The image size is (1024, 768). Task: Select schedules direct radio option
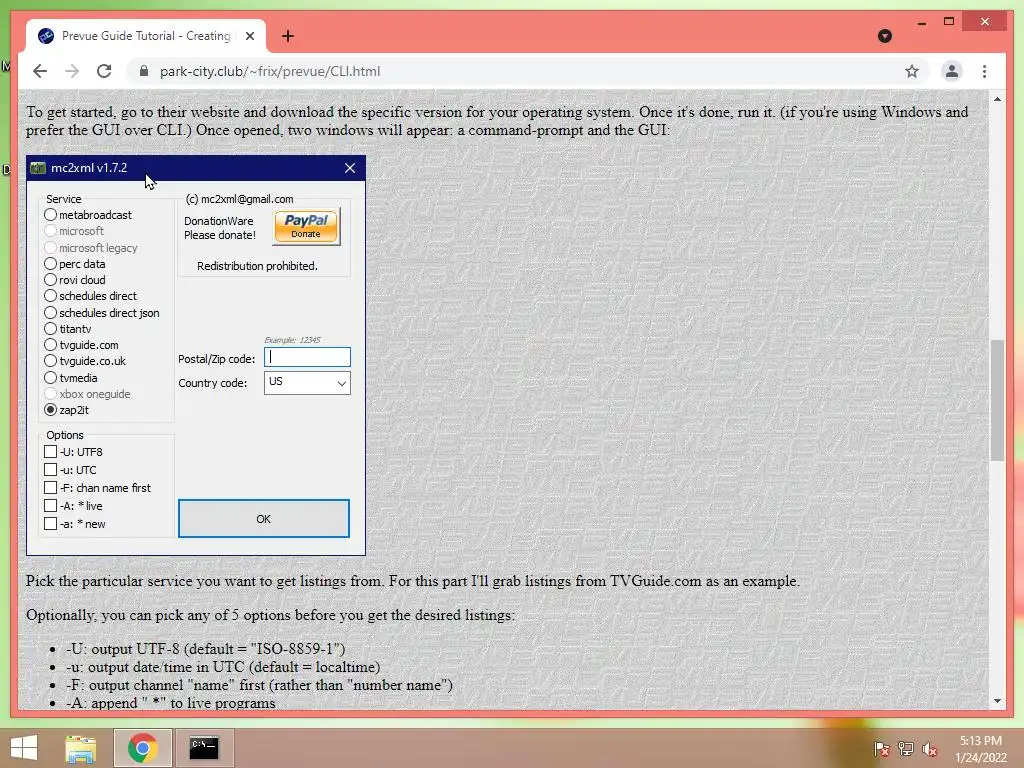click(50, 296)
